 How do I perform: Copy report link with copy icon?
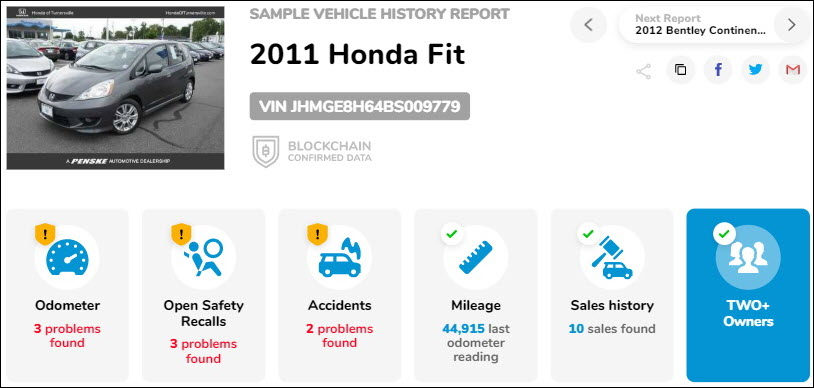click(680, 70)
